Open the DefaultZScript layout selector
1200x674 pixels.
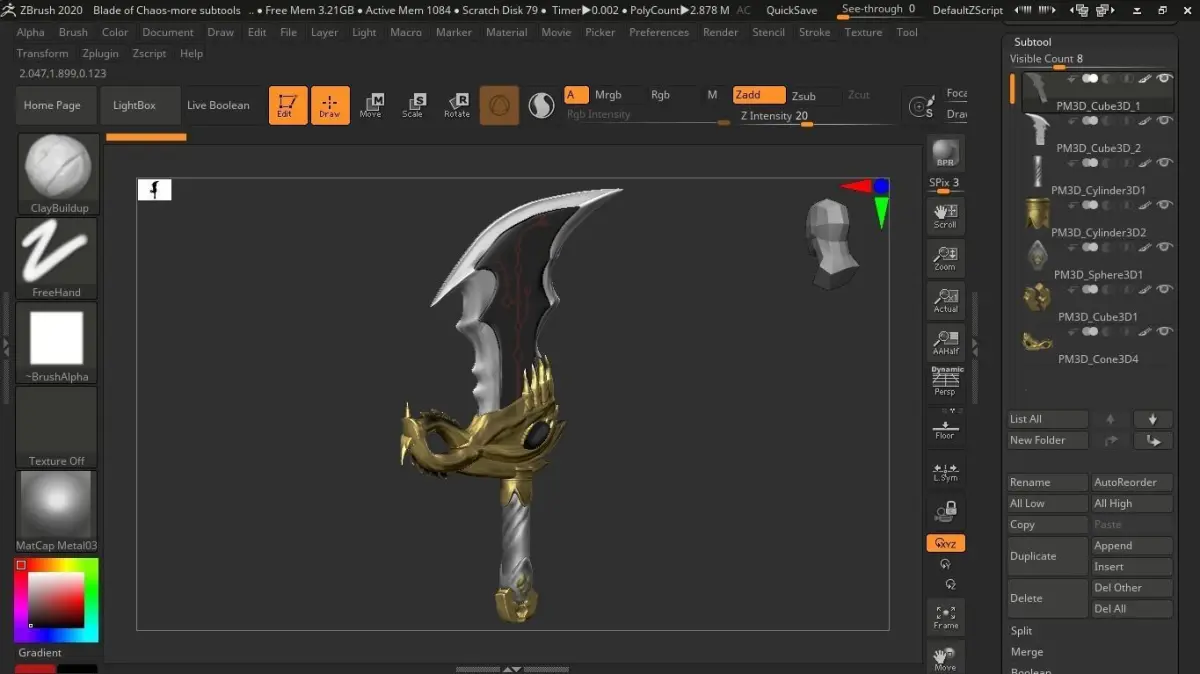pos(967,10)
